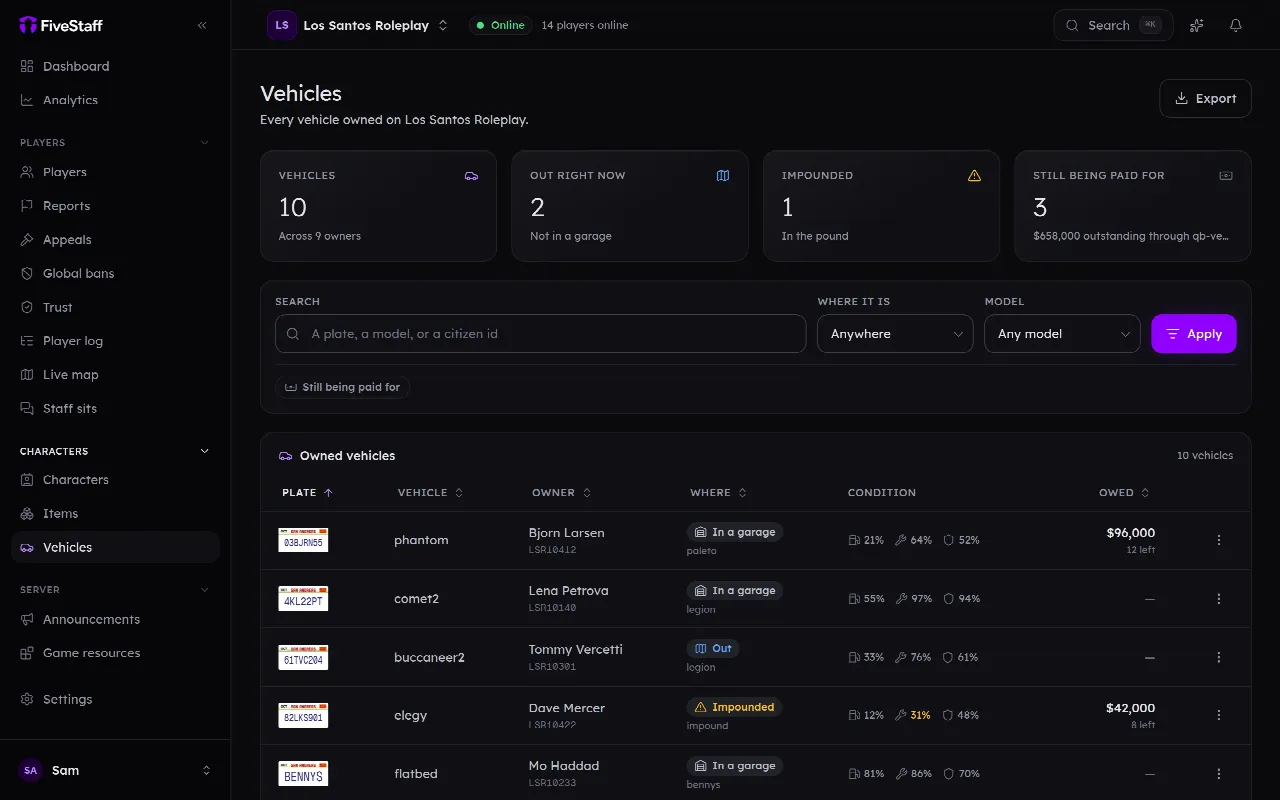Click the payment icon on Still Being Paid card

1226,176
